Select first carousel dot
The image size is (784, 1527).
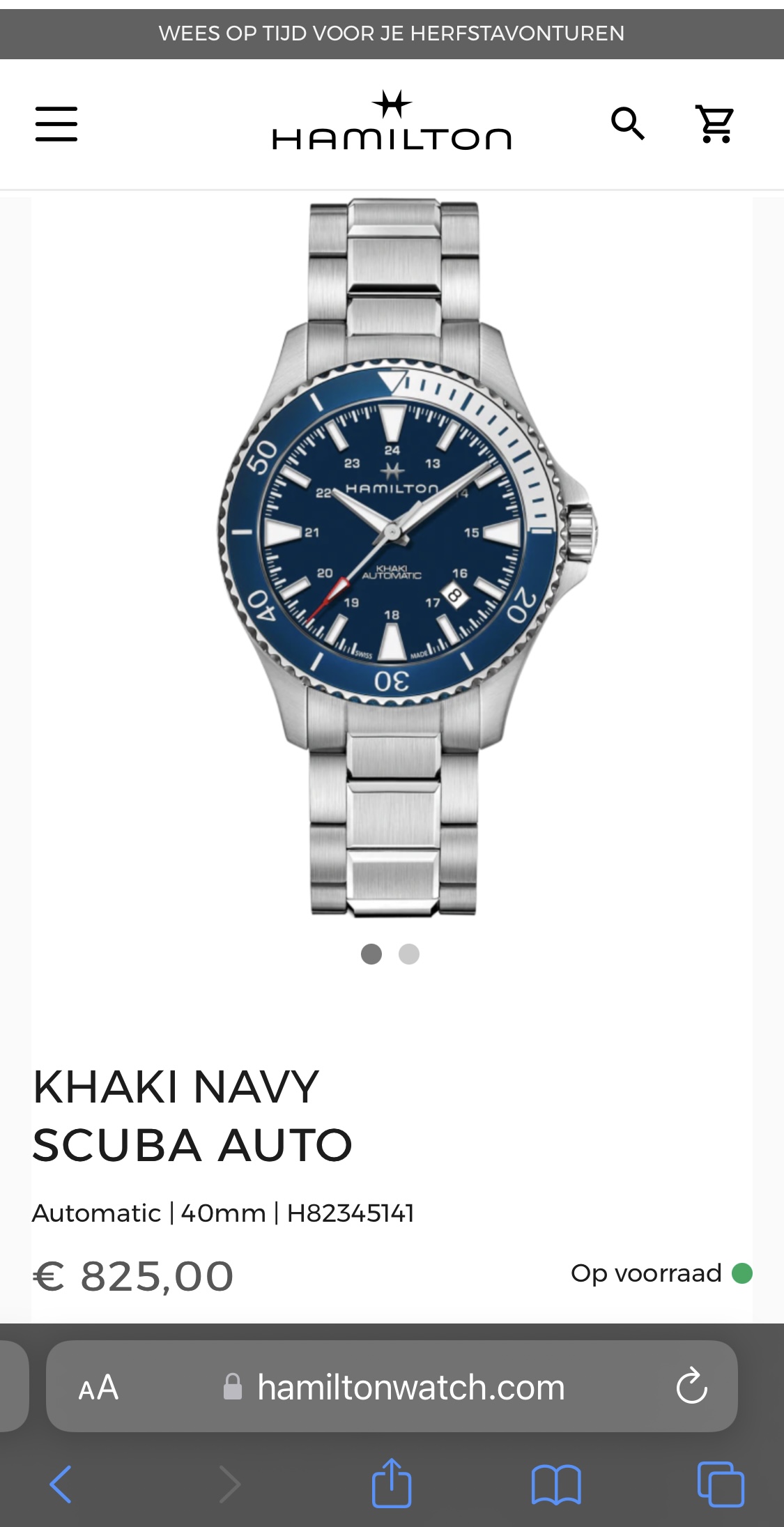click(371, 953)
